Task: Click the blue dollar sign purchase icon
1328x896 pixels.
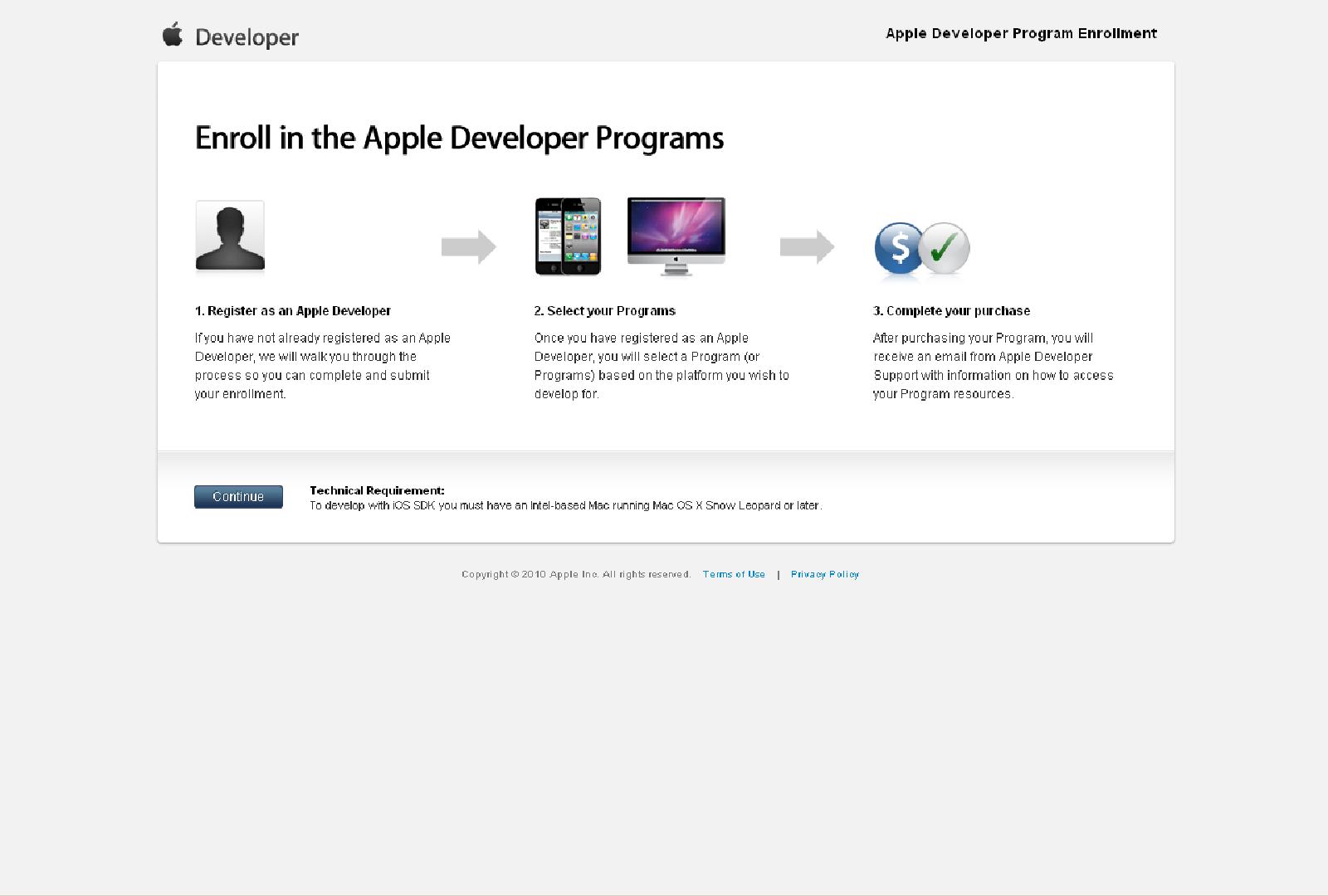Action: coord(899,248)
